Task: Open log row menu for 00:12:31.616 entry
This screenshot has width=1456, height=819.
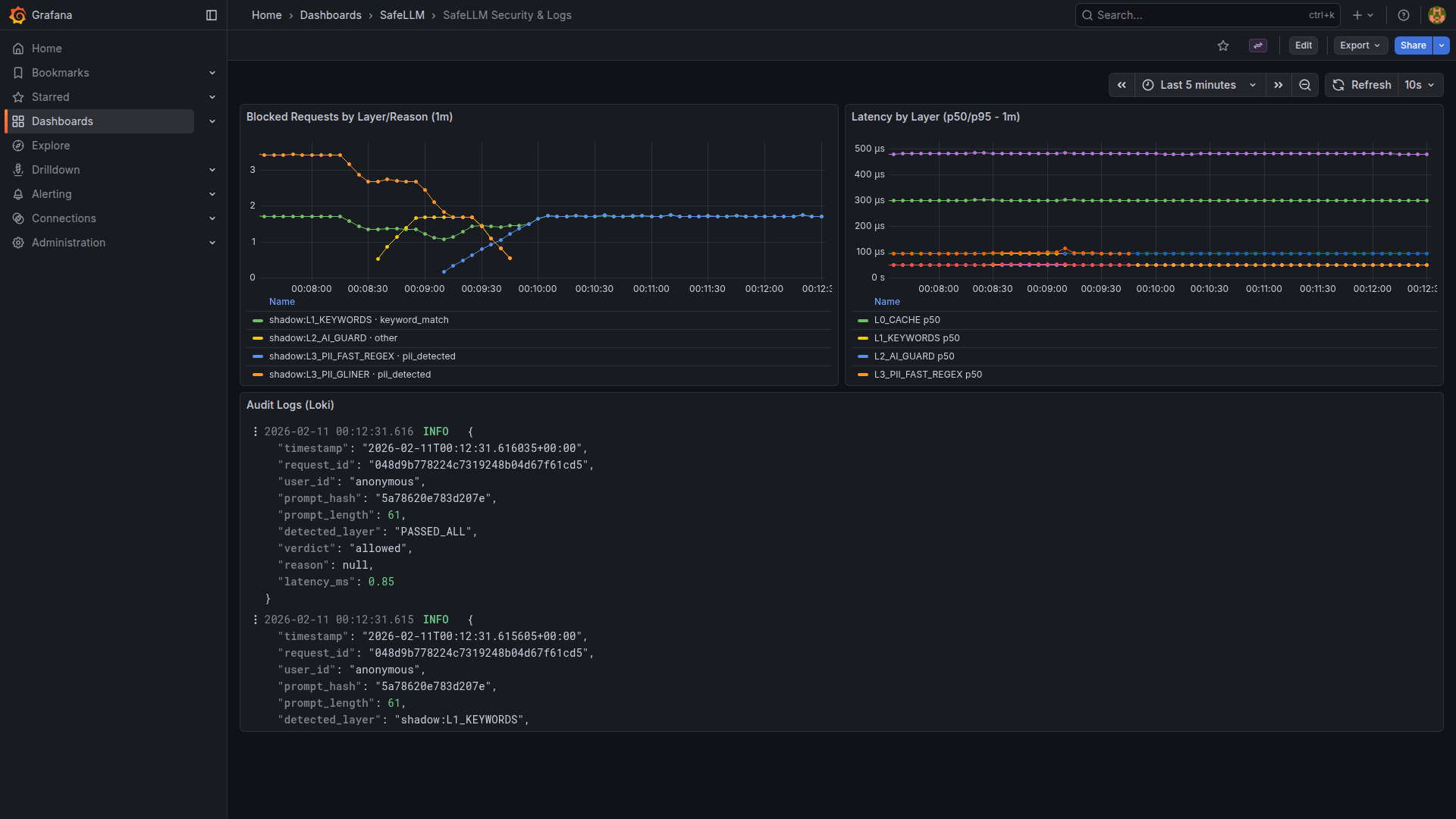Action: point(255,431)
